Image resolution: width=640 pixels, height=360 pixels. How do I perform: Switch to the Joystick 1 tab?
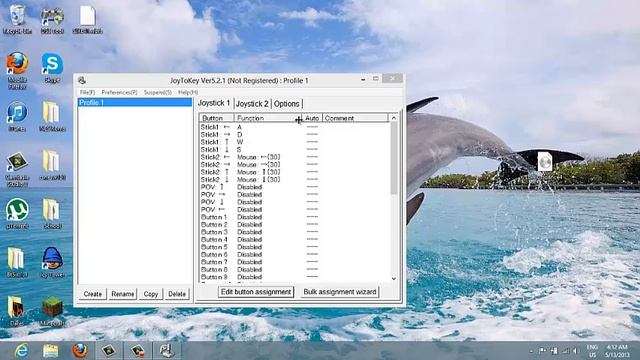[214, 103]
